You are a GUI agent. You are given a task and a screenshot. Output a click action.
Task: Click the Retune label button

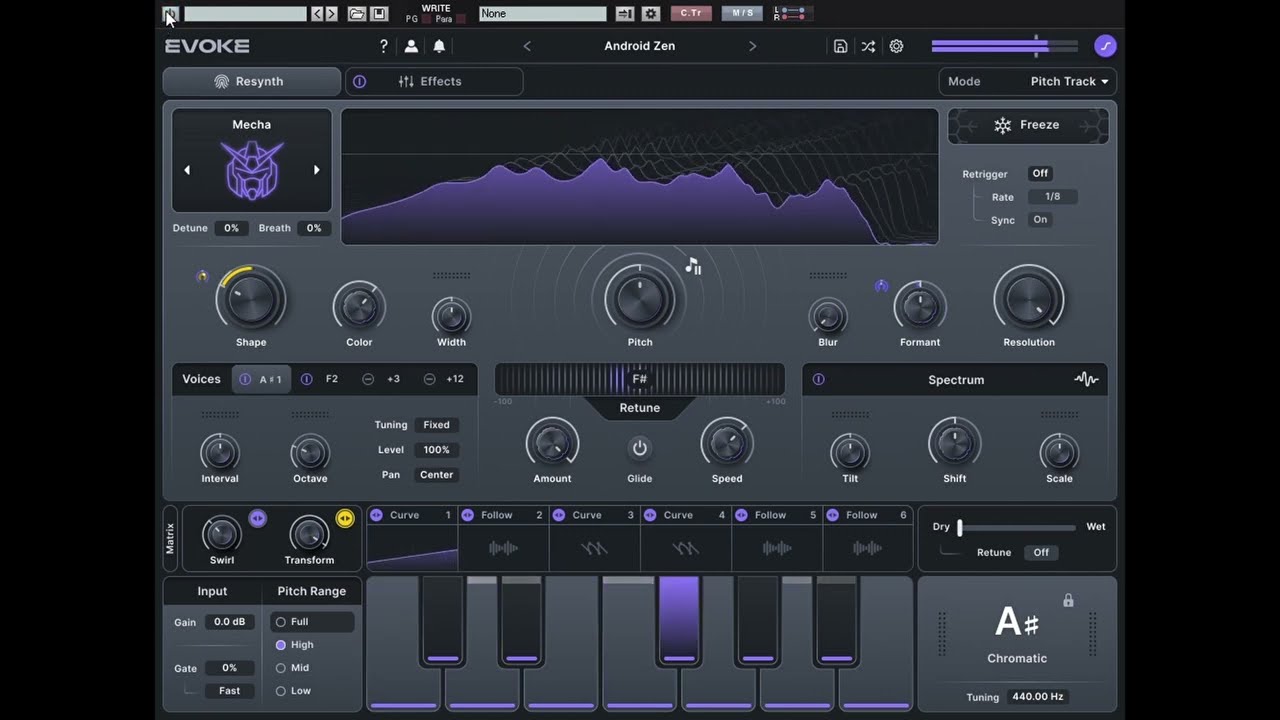(640, 408)
